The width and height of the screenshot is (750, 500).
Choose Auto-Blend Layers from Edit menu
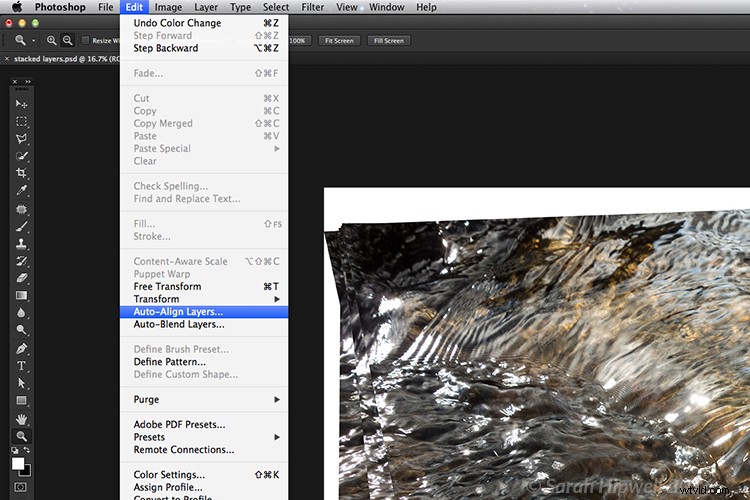pos(204,324)
